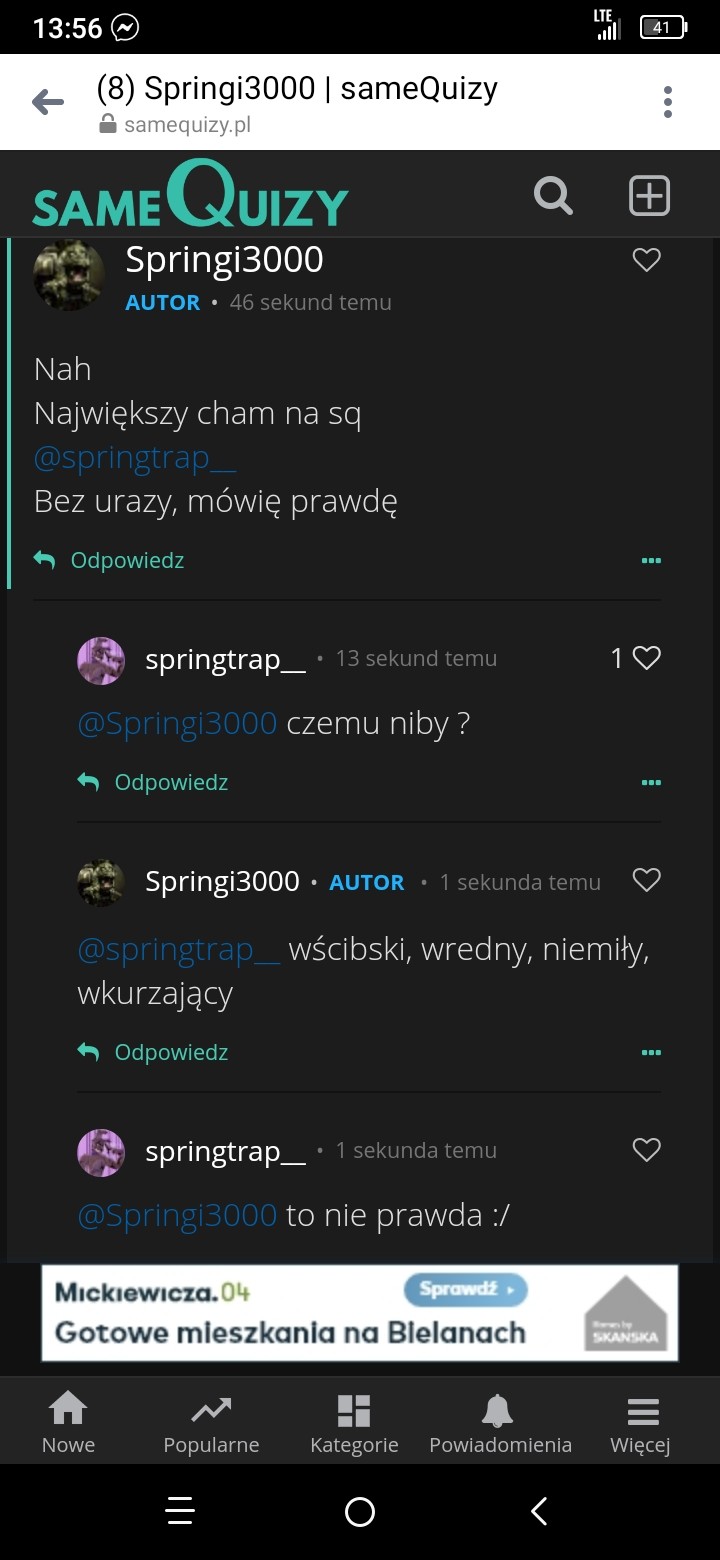The height and width of the screenshot is (1560, 720).
Task: Tap the reply arrow under "czemu niby ?"
Action: pos(89,783)
